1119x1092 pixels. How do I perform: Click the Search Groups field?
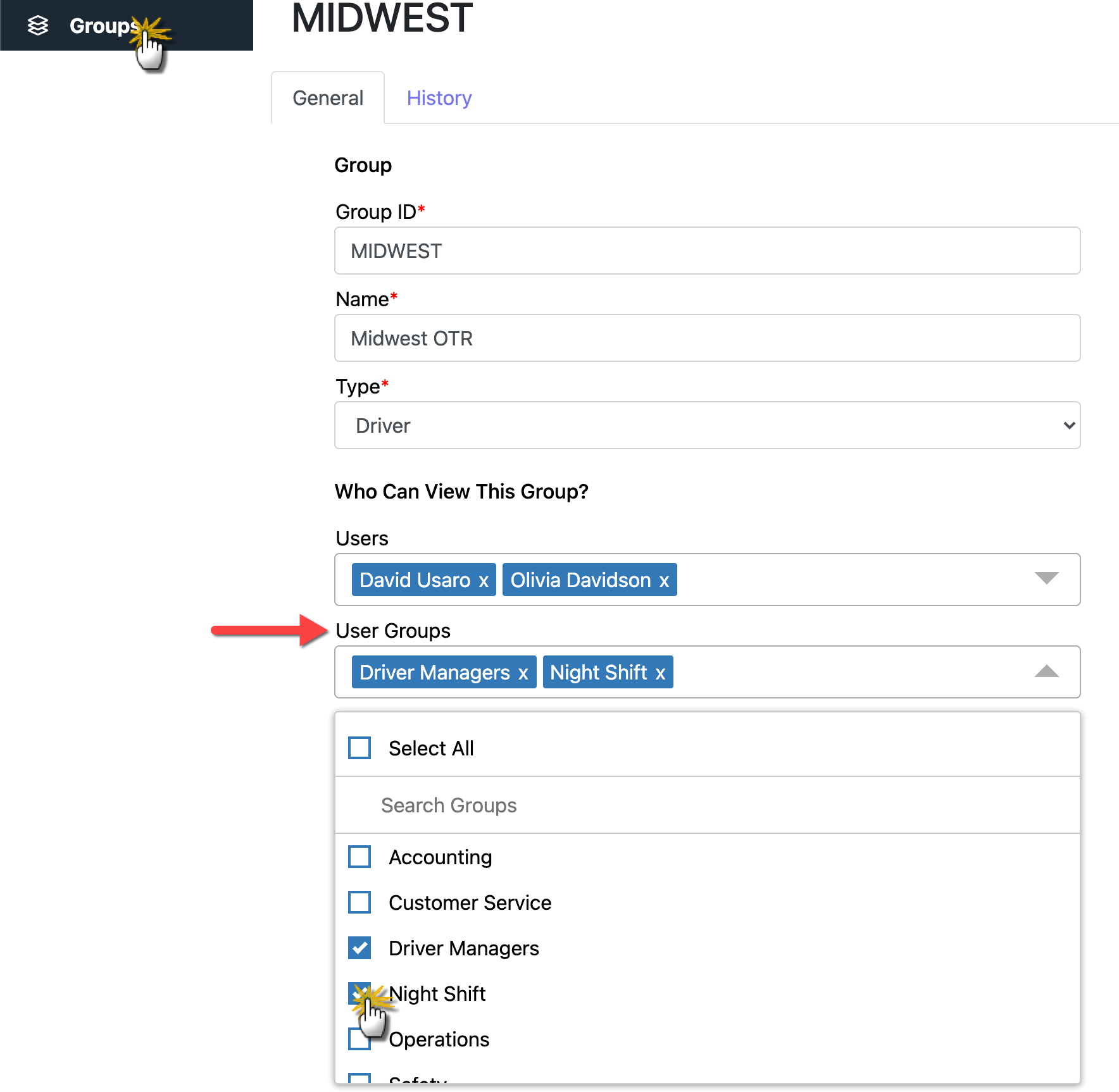[706, 805]
